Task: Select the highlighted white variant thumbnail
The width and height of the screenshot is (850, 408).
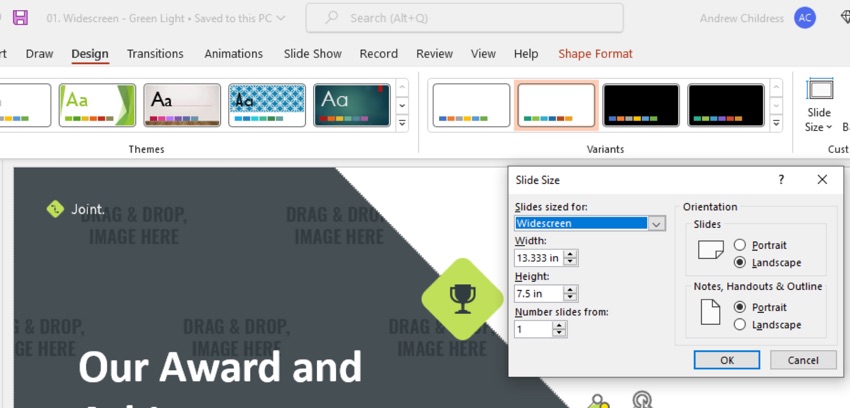Action: coord(556,105)
